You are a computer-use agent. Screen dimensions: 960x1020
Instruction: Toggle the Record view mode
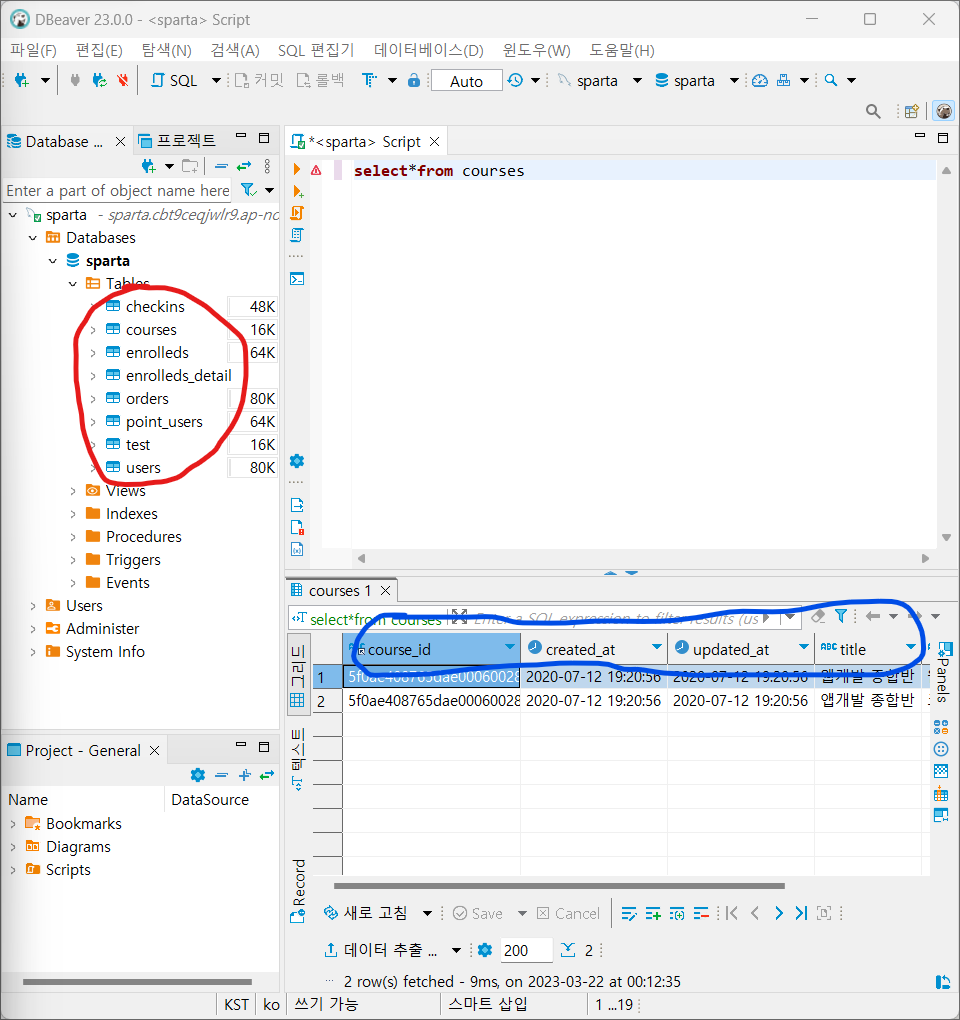click(297, 891)
